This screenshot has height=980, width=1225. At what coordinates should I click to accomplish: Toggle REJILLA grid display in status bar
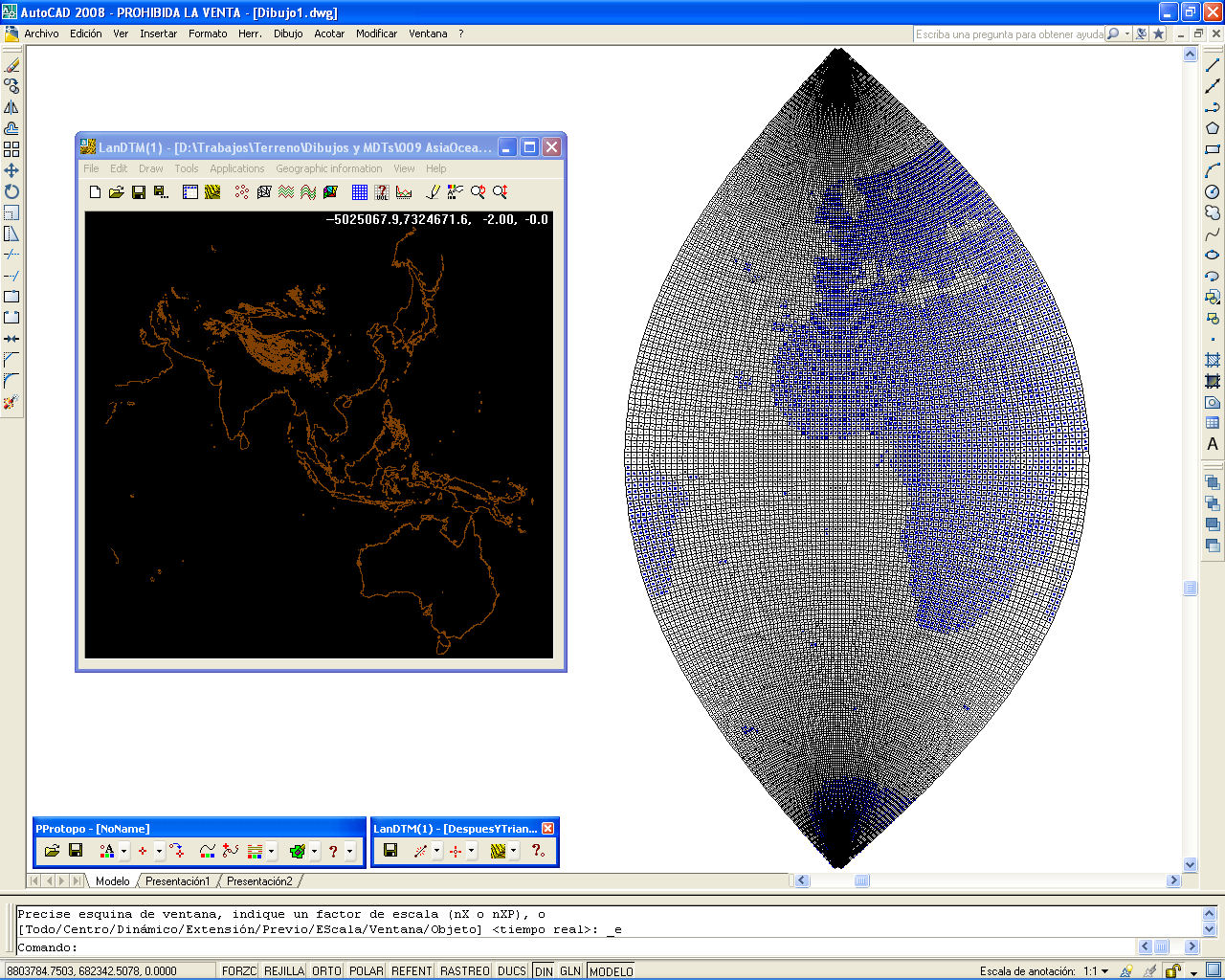283,970
